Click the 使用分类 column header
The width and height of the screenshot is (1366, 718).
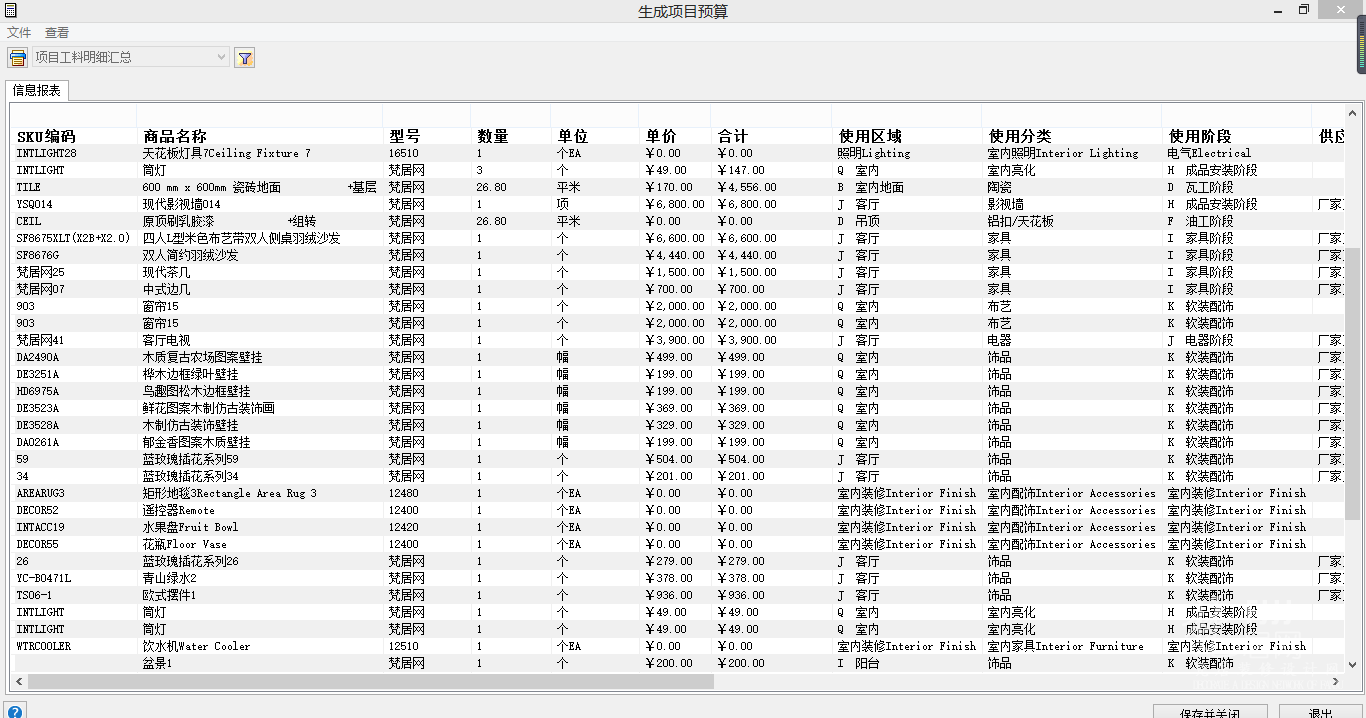(1020, 136)
